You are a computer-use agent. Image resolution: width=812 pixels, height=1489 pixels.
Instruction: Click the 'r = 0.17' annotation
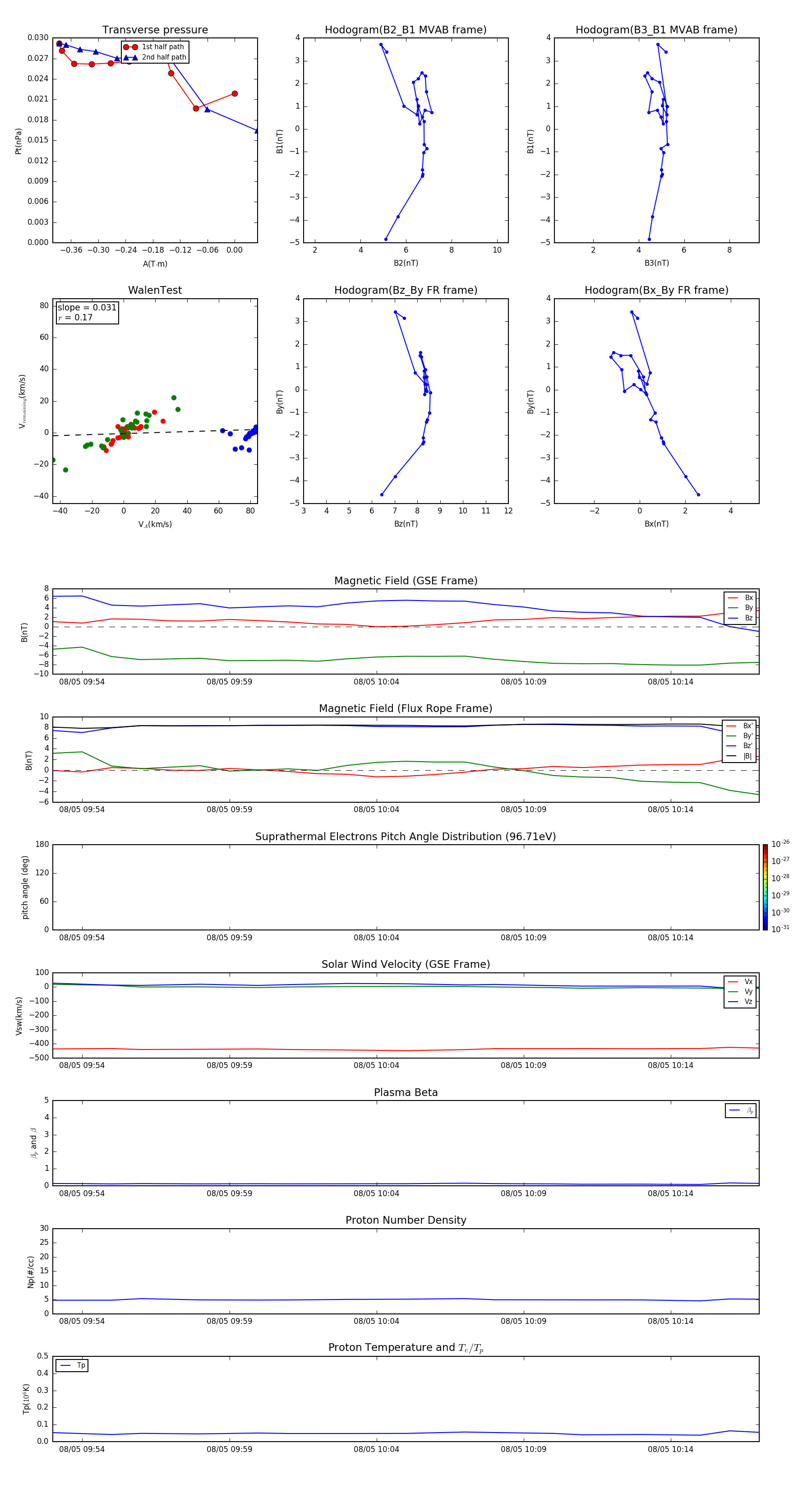(75, 317)
